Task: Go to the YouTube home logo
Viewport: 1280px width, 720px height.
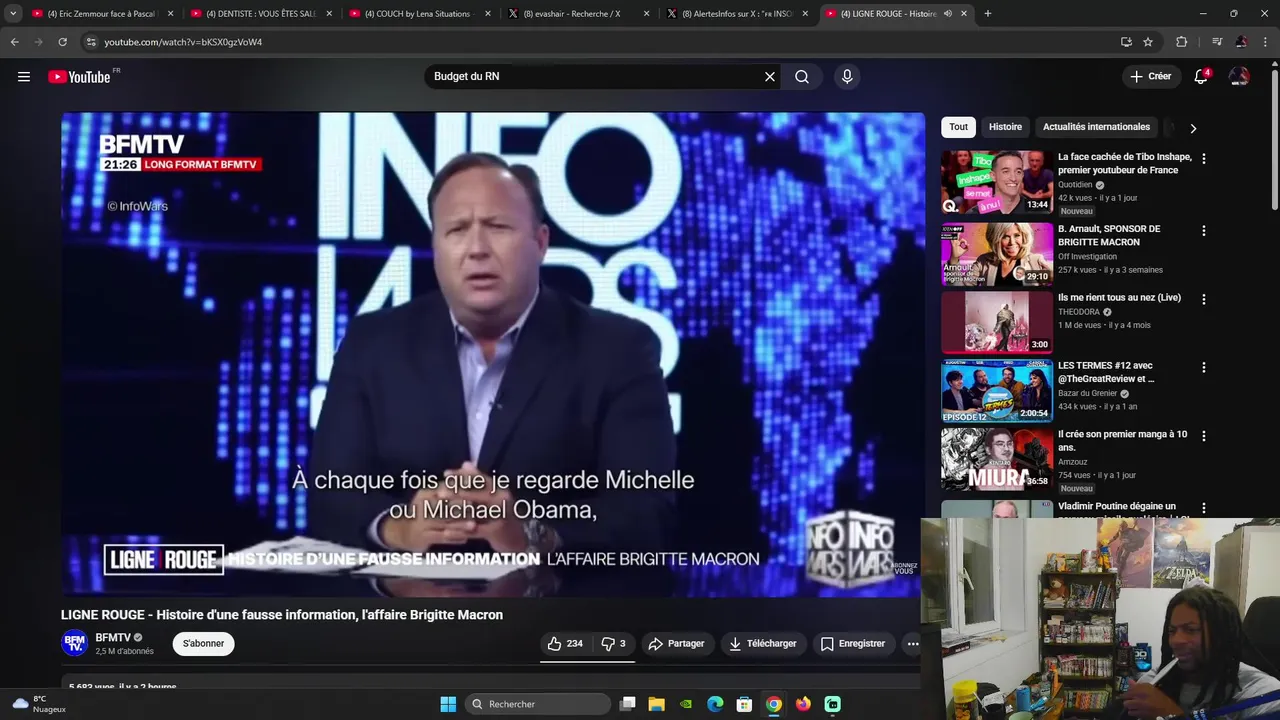Action: point(79,77)
